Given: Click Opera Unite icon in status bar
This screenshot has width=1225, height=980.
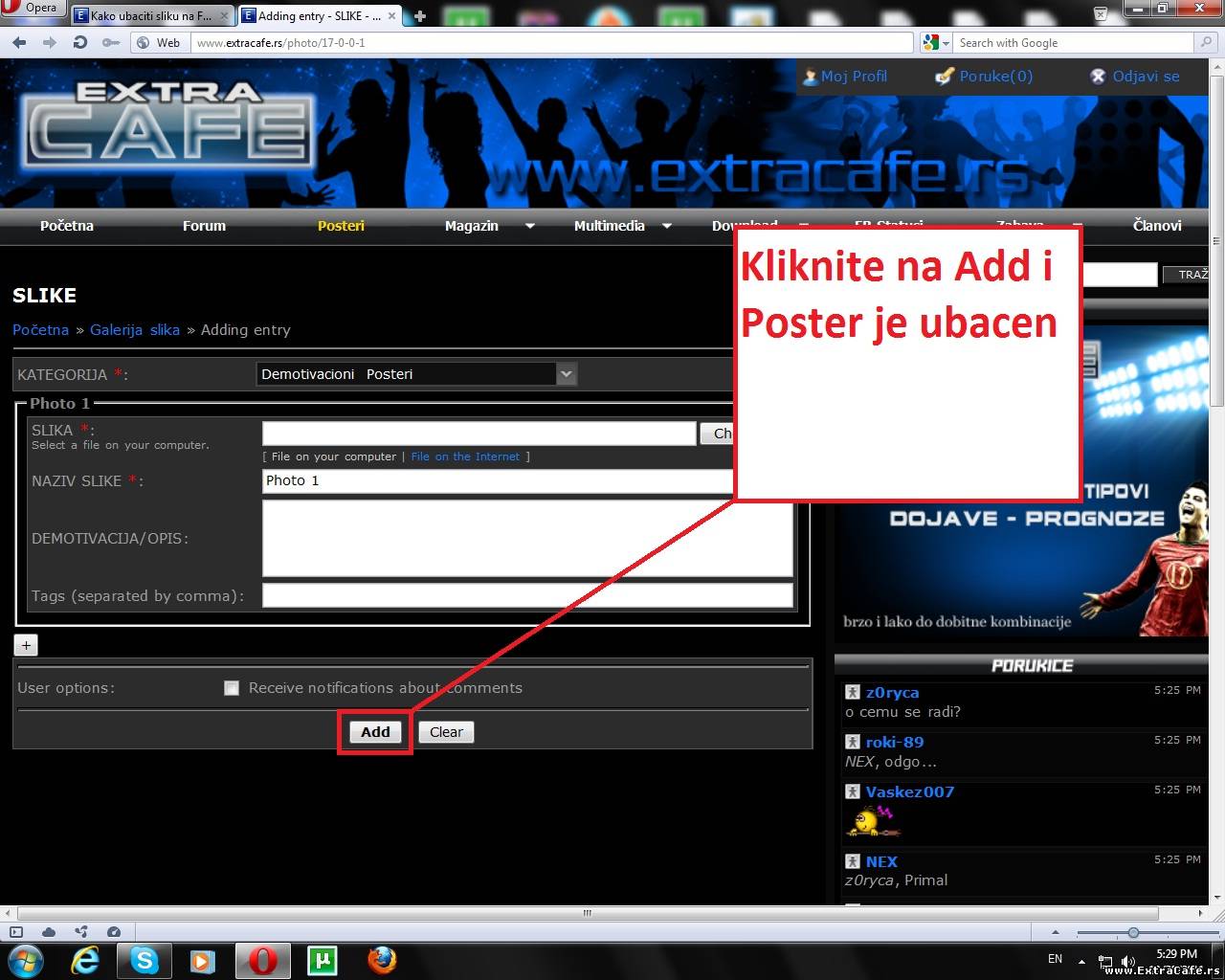Looking at the screenshot, I should (81, 932).
